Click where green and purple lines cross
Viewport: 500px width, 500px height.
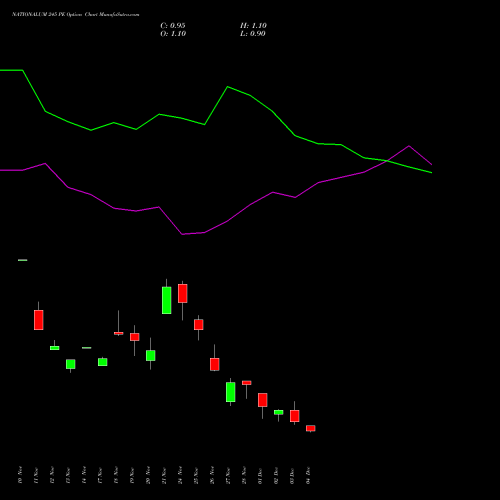click(x=387, y=161)
